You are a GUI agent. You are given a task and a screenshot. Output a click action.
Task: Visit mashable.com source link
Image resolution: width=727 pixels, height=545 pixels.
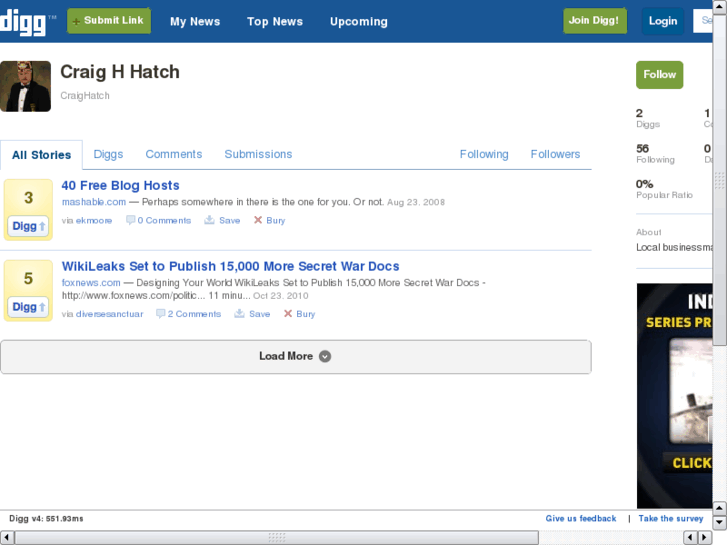(94, 202)
